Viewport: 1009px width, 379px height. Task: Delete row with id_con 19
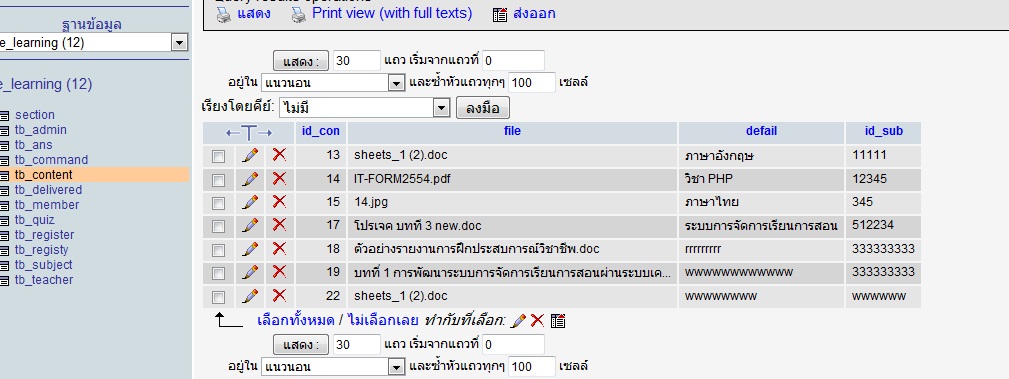pos(279,272)
